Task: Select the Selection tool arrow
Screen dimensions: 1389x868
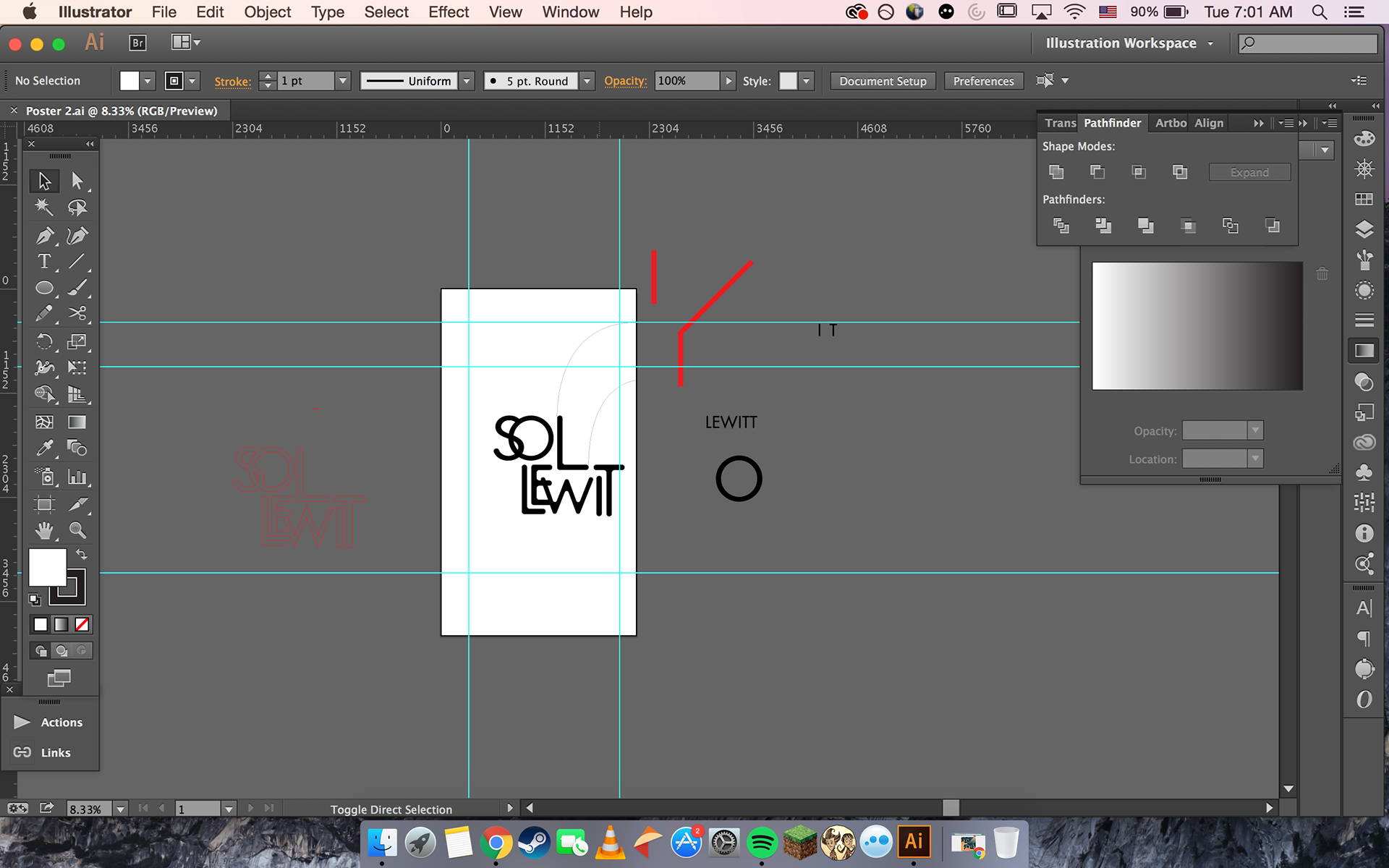Action: pos(44,181)
